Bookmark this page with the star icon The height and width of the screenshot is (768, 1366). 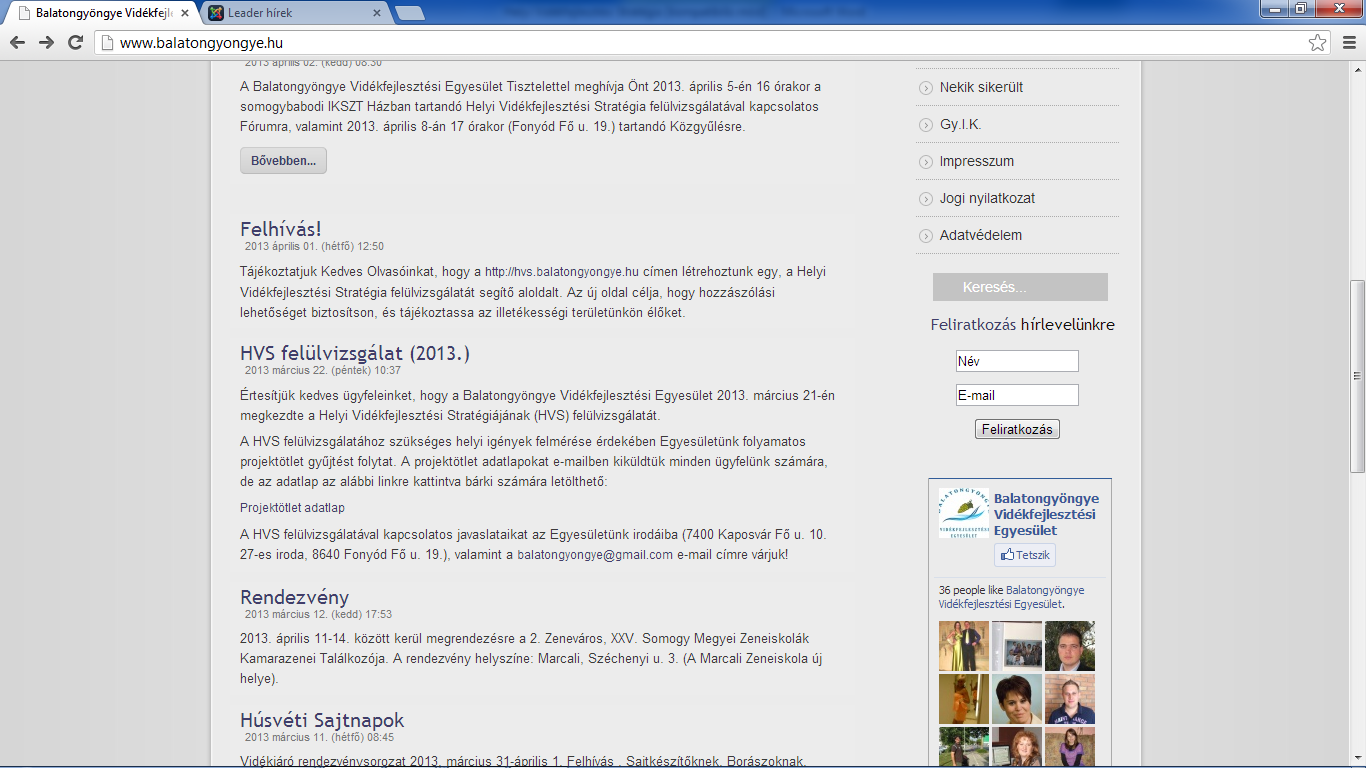pos(1318,43)
